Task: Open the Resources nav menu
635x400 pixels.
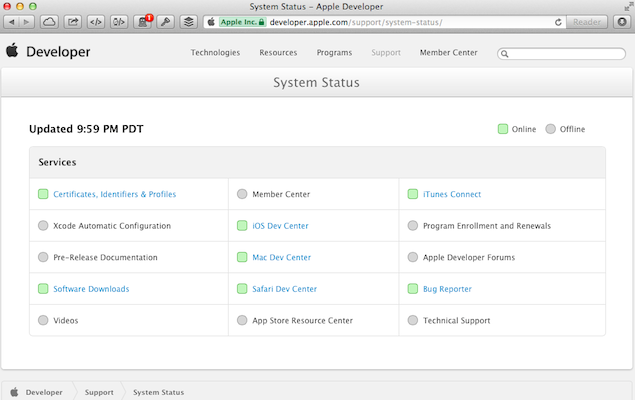Action: (x=278, y=53)
